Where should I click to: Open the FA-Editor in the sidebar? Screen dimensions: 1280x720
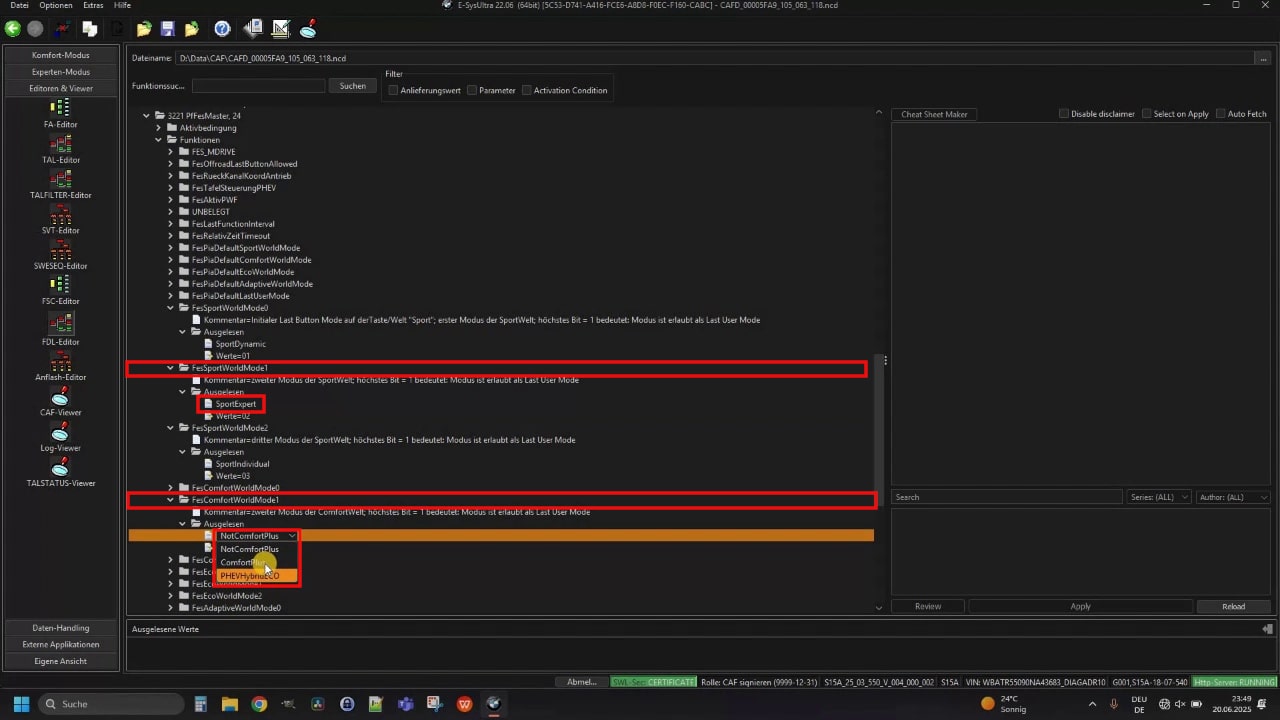coord(60,109)
